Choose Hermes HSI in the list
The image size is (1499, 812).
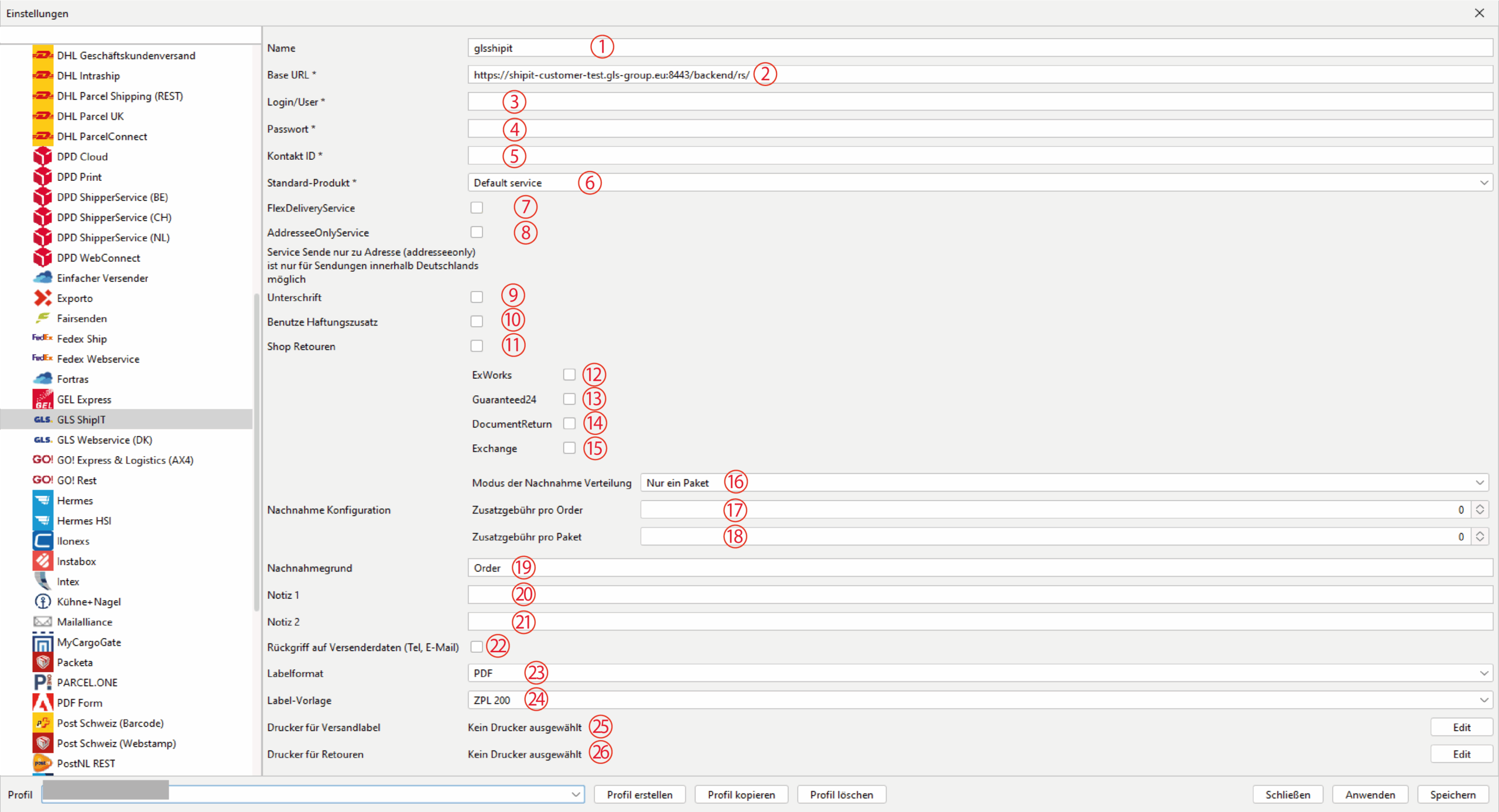[84, 520]
